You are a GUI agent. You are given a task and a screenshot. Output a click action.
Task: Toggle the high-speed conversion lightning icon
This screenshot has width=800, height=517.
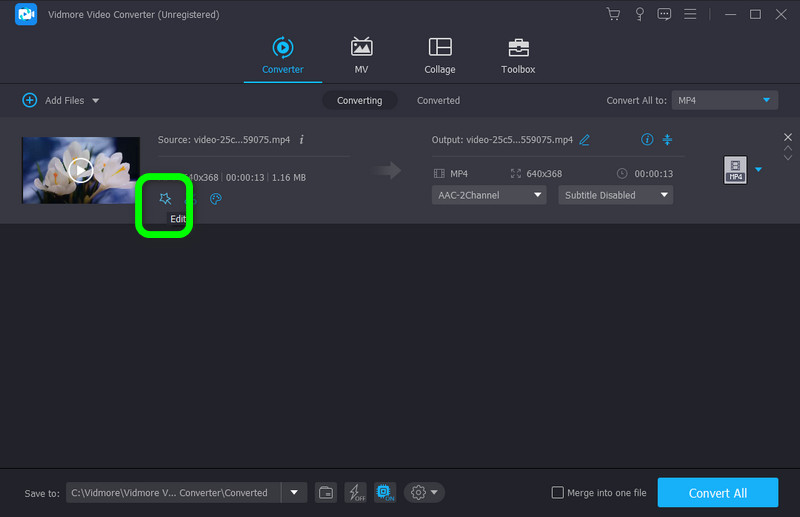pyautogui.click(x=355, y=492)
